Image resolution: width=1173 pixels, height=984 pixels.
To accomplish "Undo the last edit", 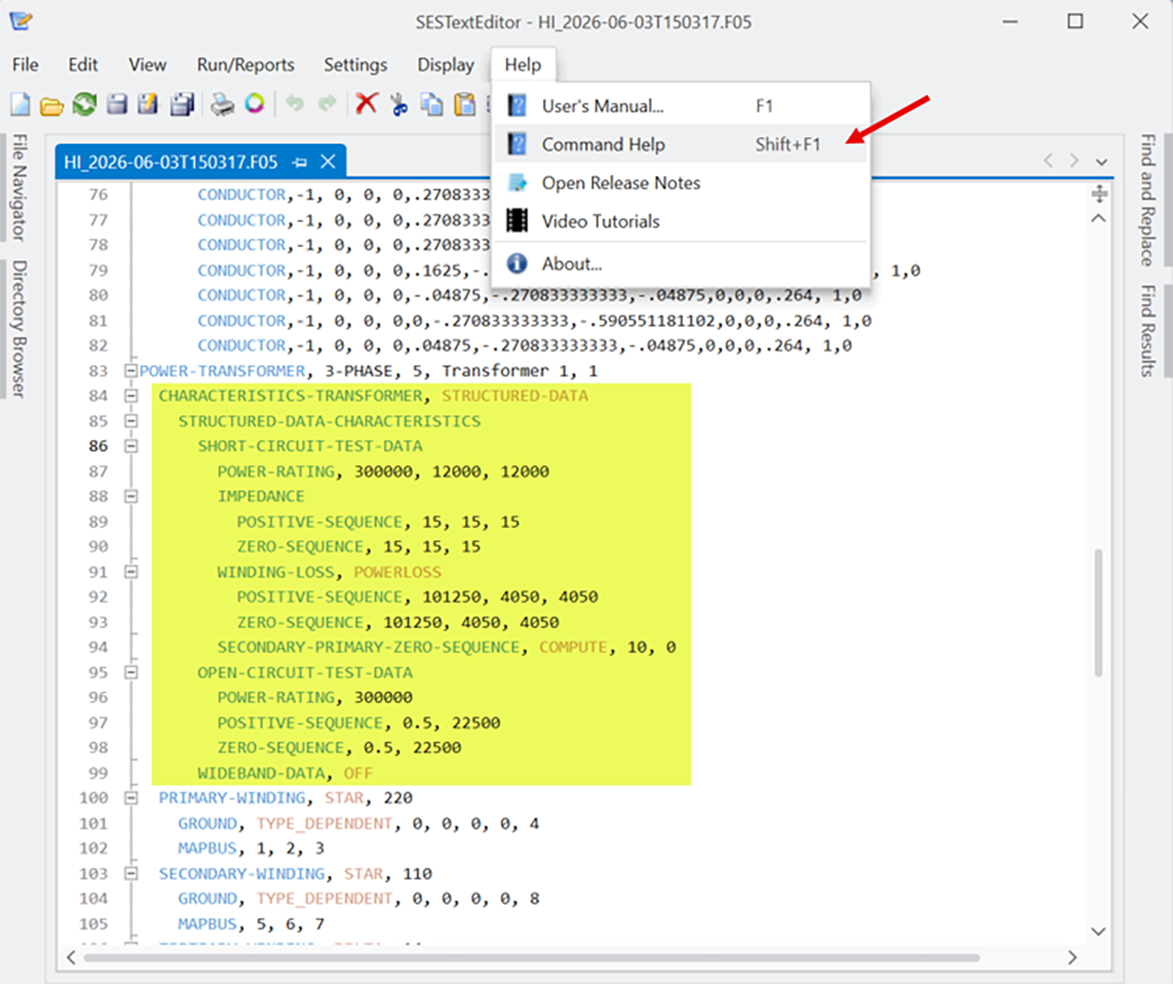I will (x=295, y=103).
